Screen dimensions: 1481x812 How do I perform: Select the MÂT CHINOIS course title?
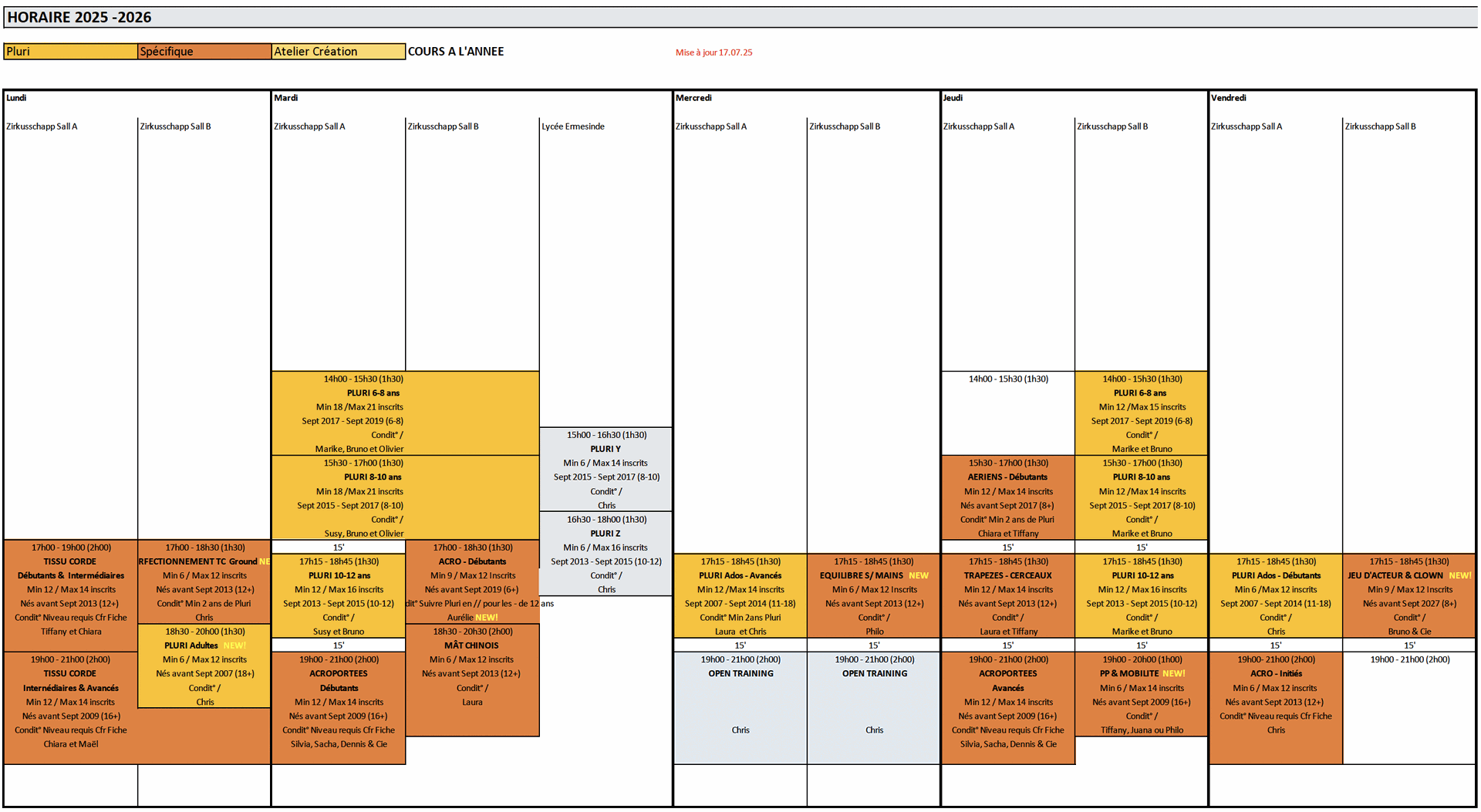pos(471,646)
